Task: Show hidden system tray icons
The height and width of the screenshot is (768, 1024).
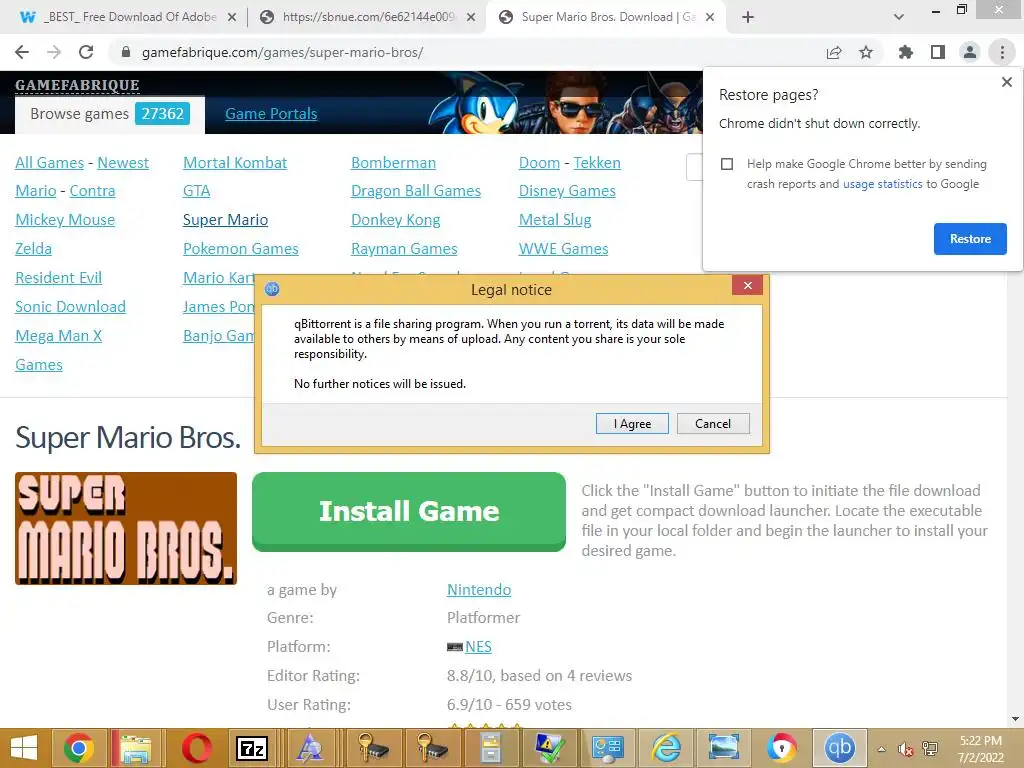Action: click(882, 749)
